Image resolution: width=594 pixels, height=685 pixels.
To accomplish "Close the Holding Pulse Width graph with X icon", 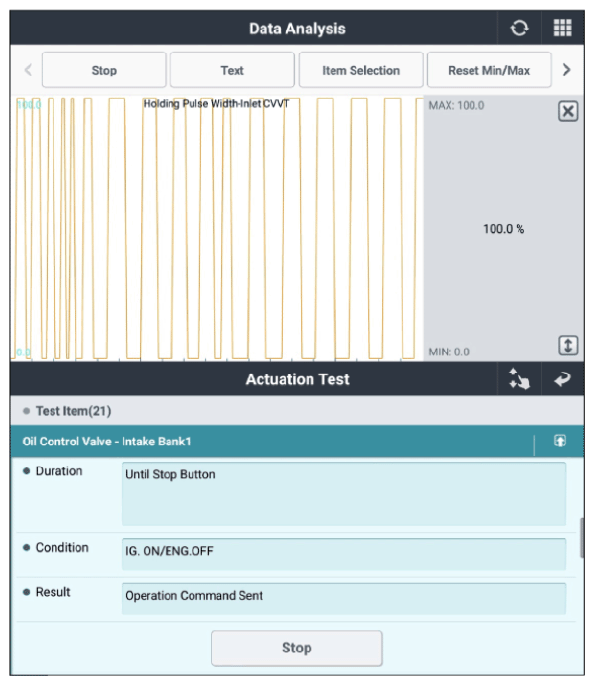I will pos(568,111).
